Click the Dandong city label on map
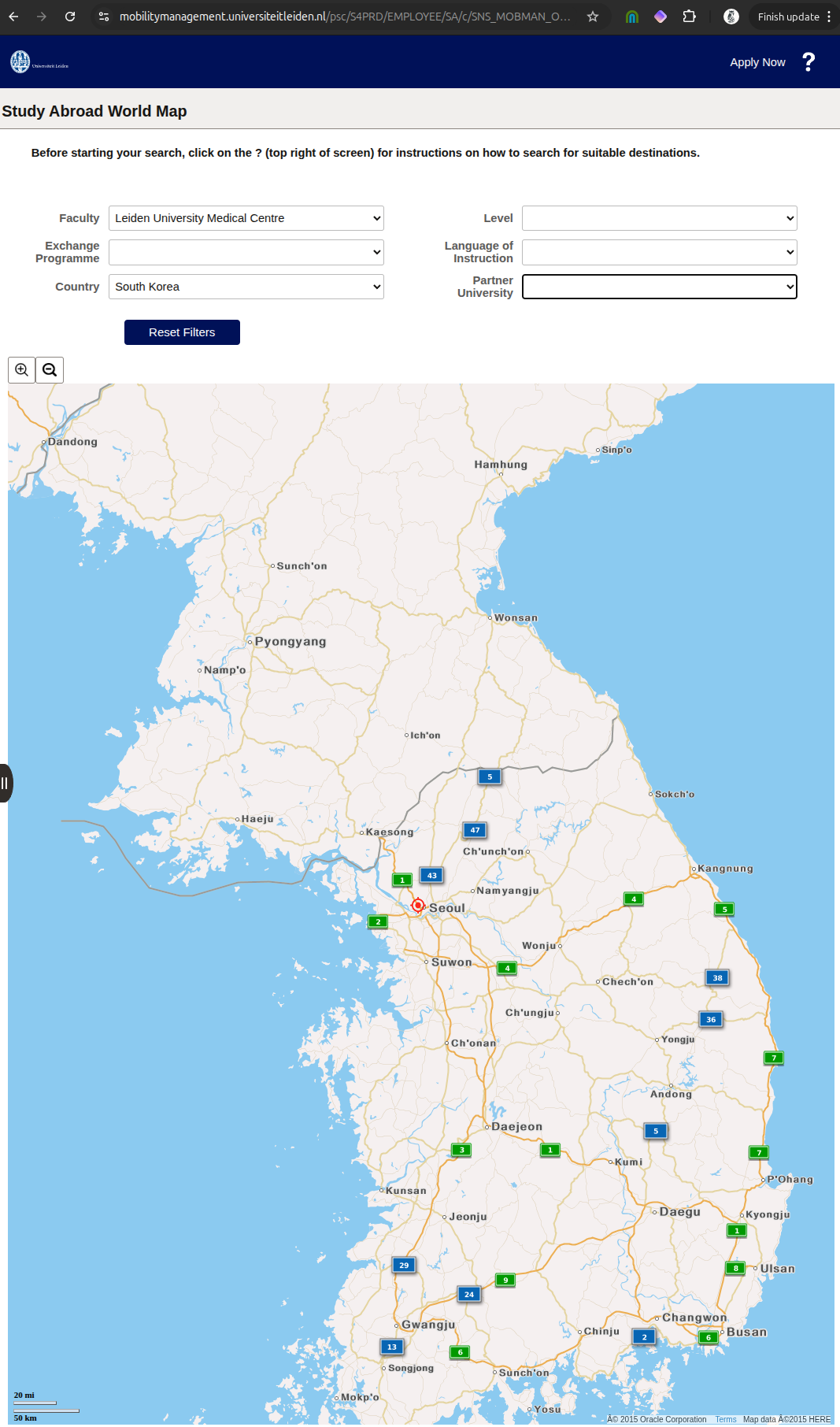840x1427 pixels. pos(72,442)
